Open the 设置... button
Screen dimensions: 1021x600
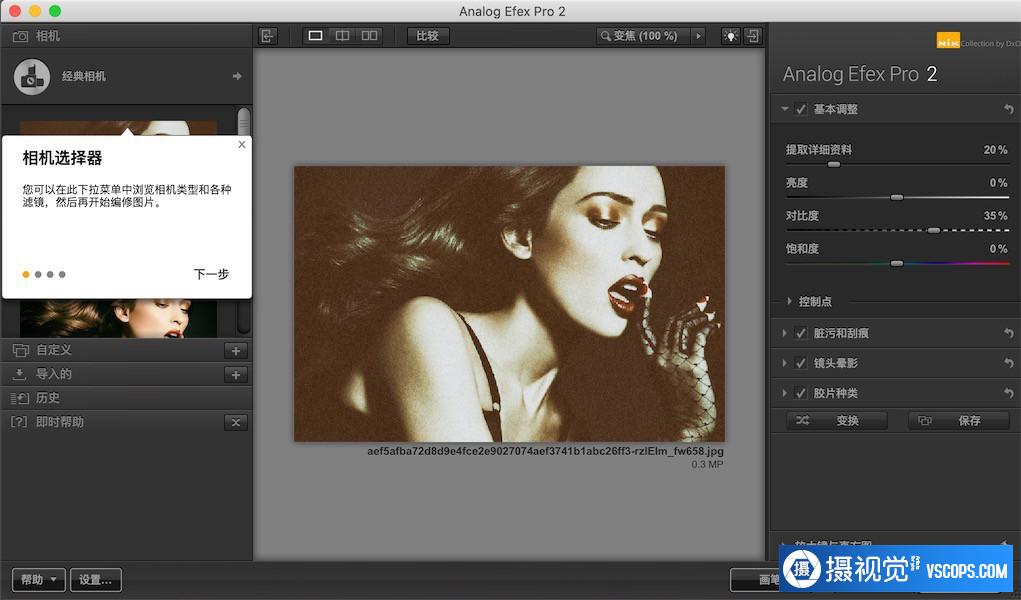pyautogui.click(x=96, y=579)
